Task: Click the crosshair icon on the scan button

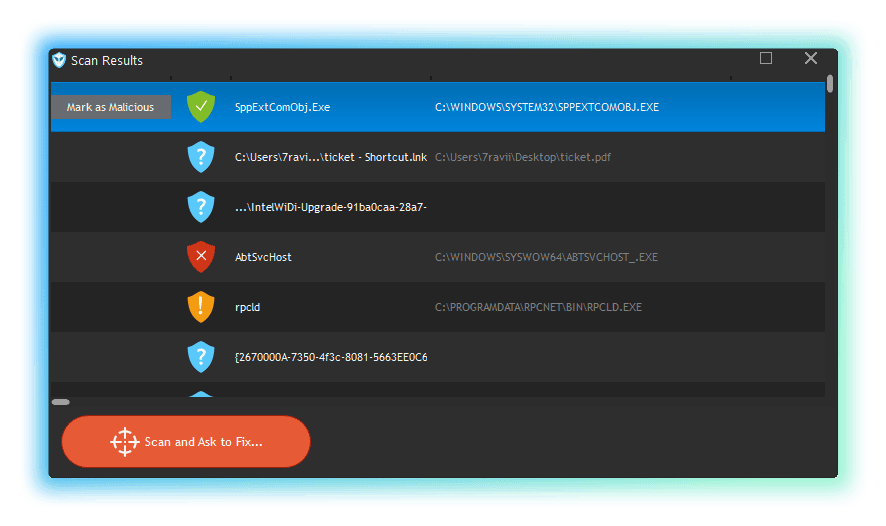Action: click(x=124, y=442)
